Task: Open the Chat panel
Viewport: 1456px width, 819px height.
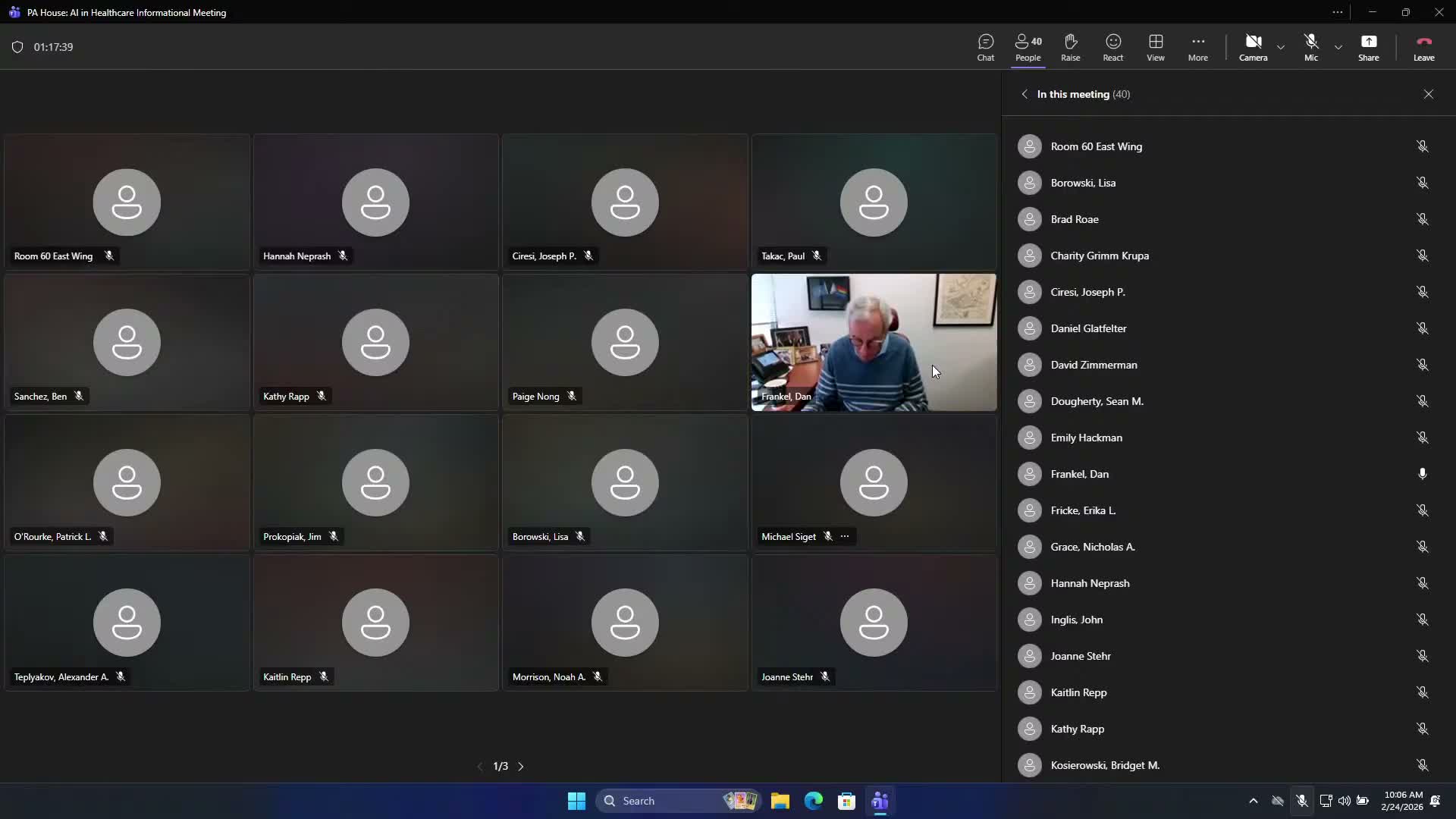Action: [985, 47]
